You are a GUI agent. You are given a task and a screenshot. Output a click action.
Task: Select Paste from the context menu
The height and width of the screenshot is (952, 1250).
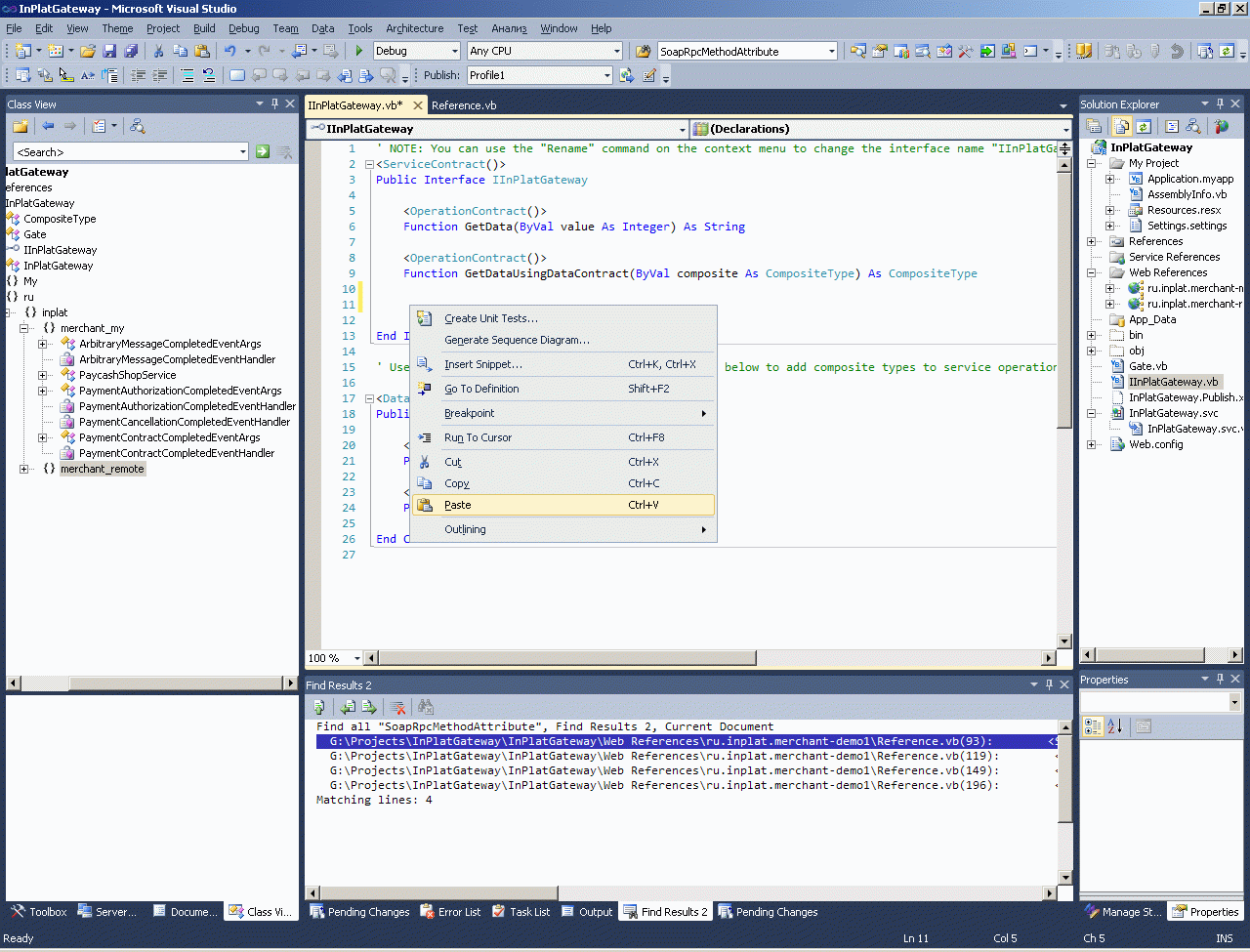point(458,505)
